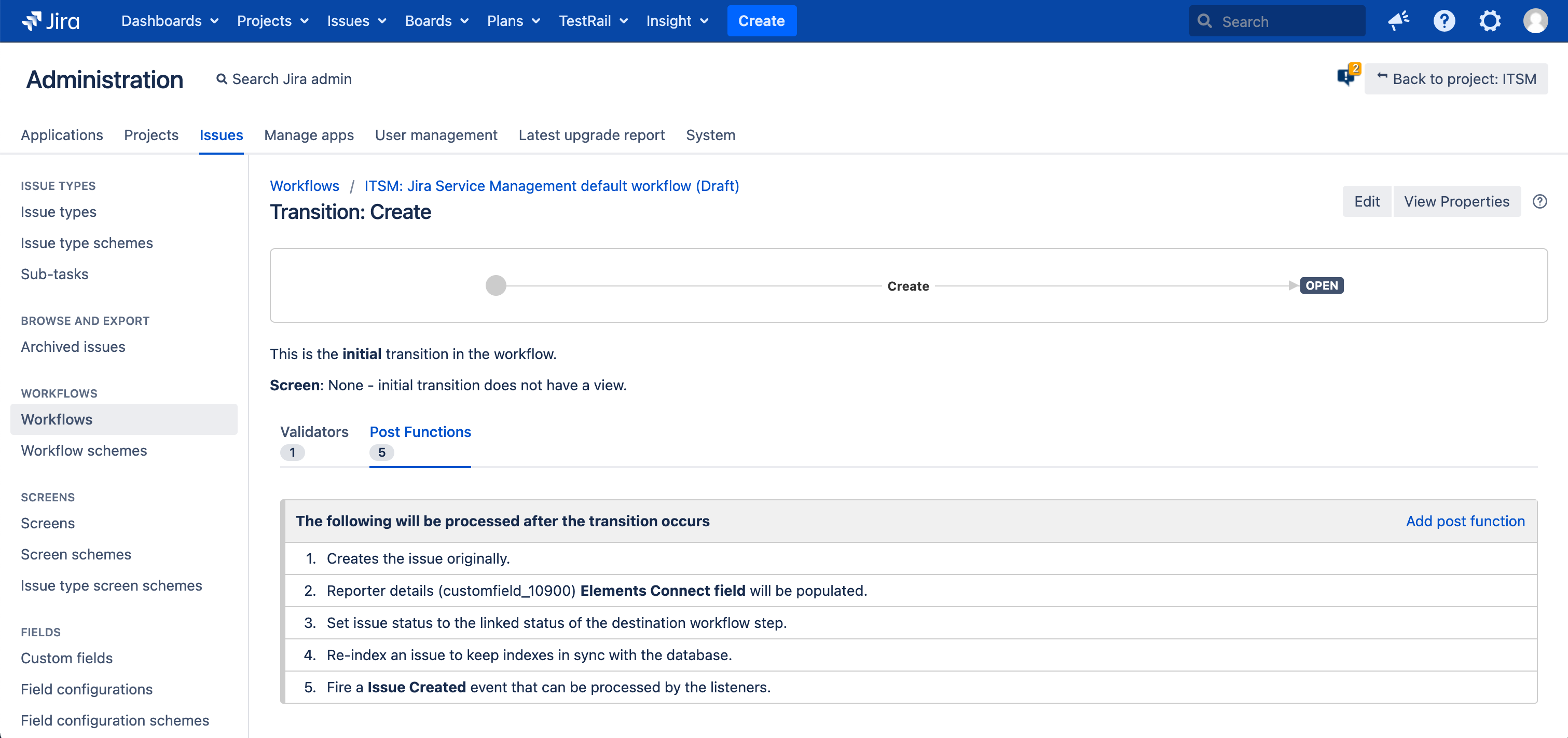Expand the Boards dropdown menu
This screenshot has height=738, width=1568.
point(436,21)
